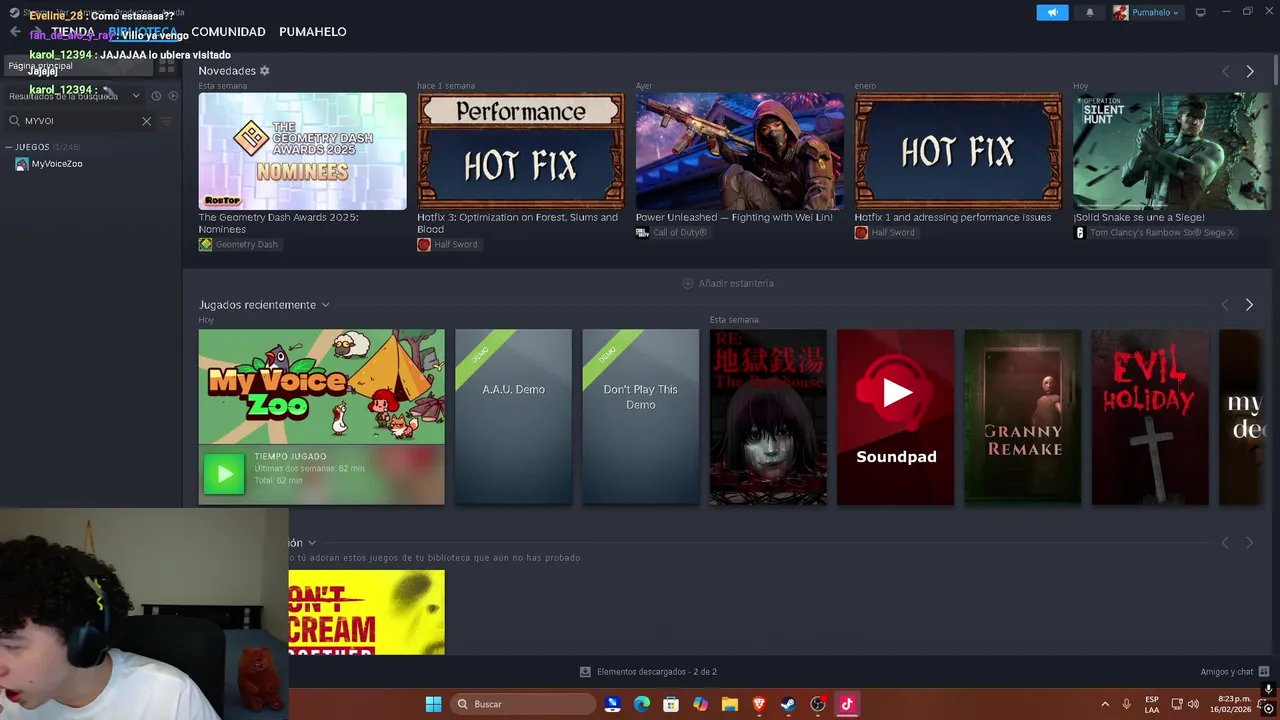This screenshot has width=1280, height=720.
Task: Sort library by recent activity clock icon
Action: 156,96
